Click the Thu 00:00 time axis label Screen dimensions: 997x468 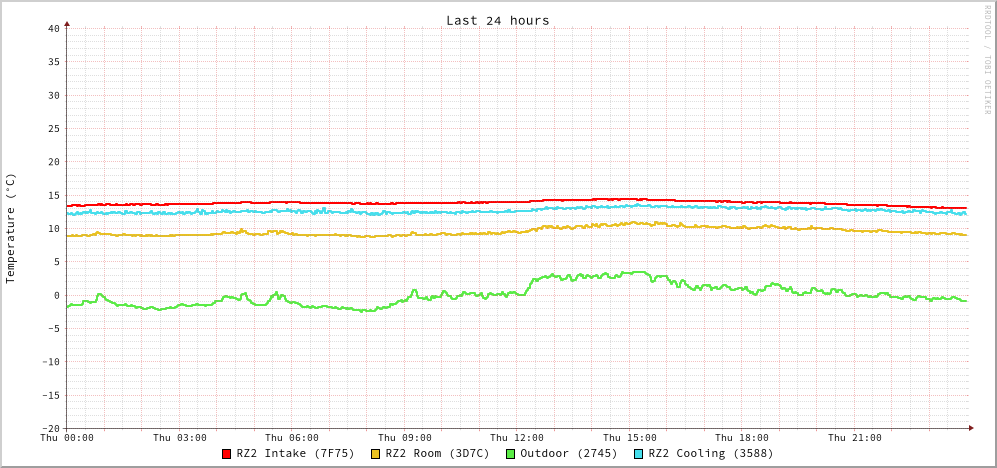pos(67,438)
